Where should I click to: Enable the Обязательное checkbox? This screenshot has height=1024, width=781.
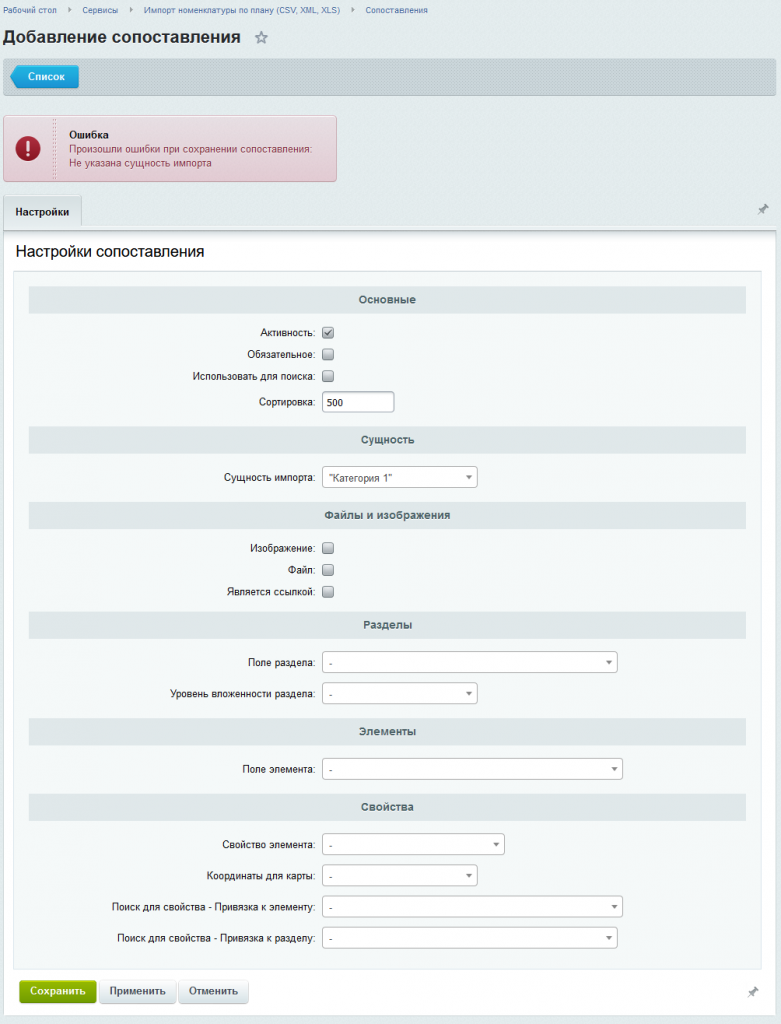(x=328, y=355)
